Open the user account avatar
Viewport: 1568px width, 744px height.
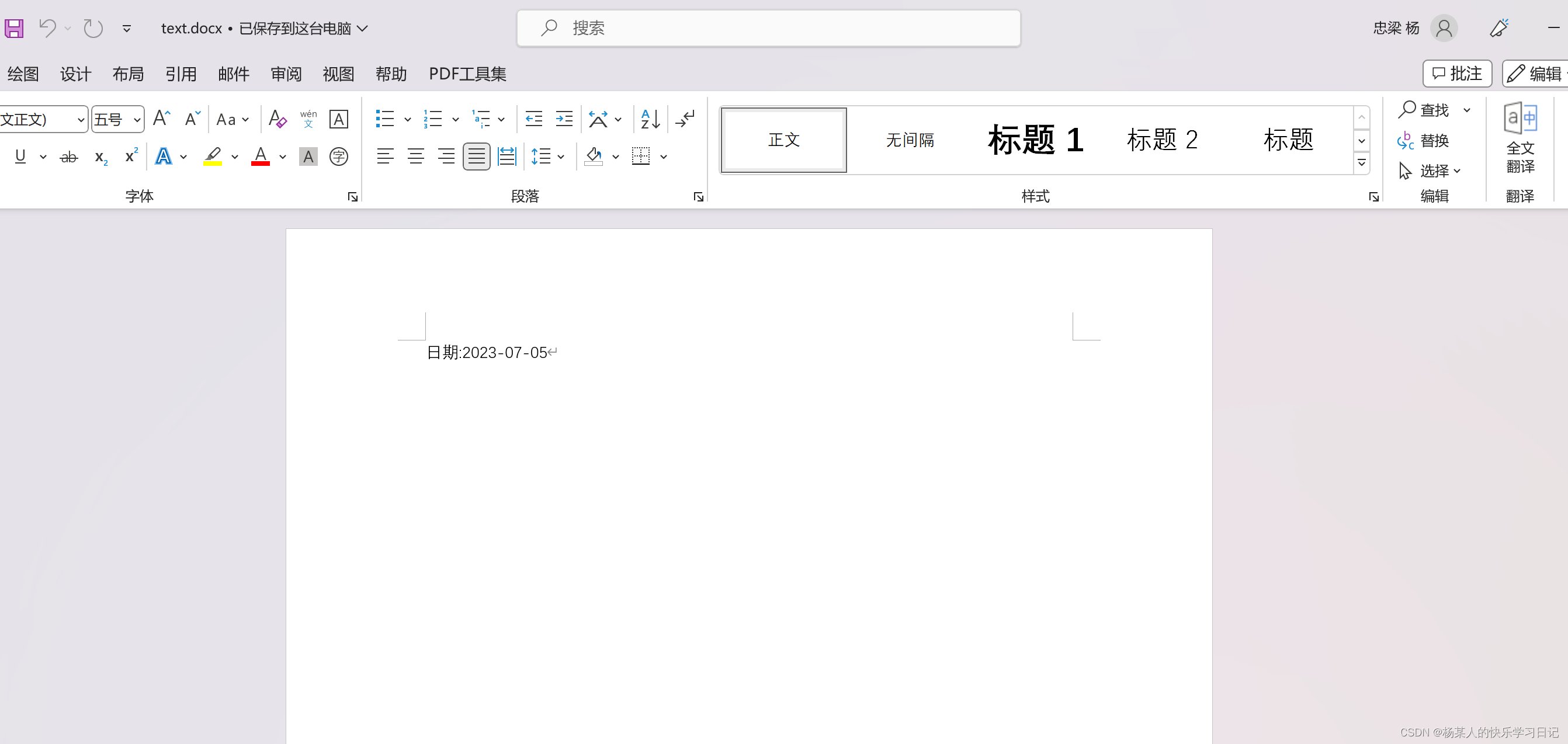pos(1443,28)
